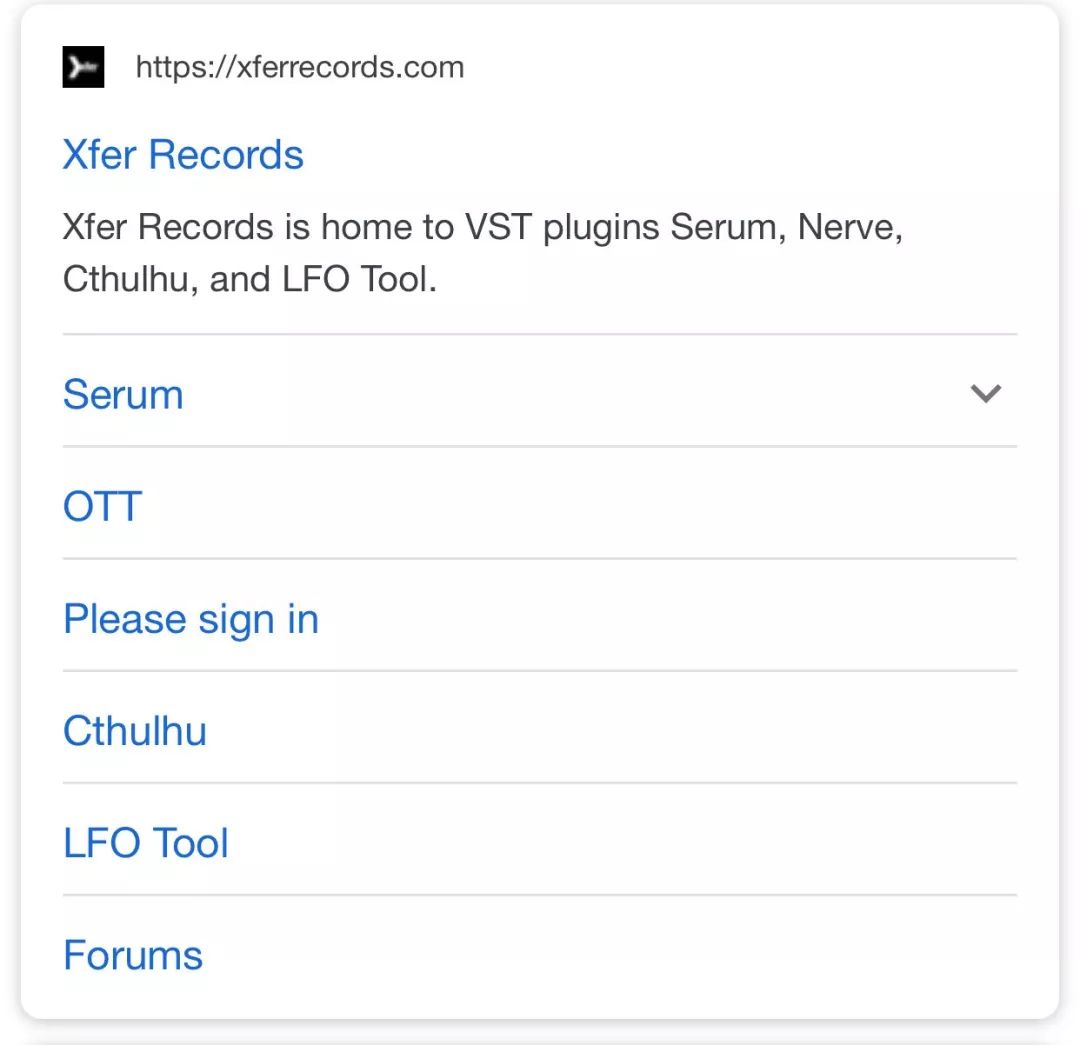Select the Cthulhu plugin entry

pos(135,731)
